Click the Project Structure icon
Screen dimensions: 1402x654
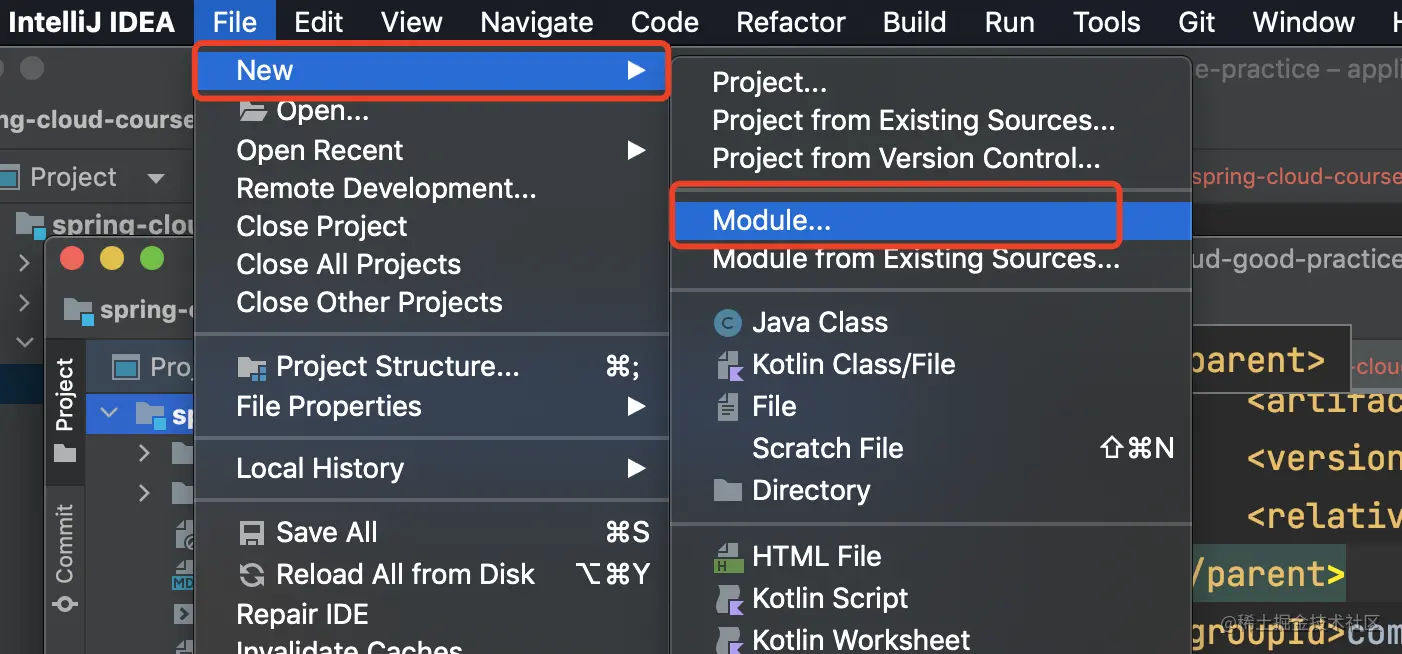click(x=252, y=368)
